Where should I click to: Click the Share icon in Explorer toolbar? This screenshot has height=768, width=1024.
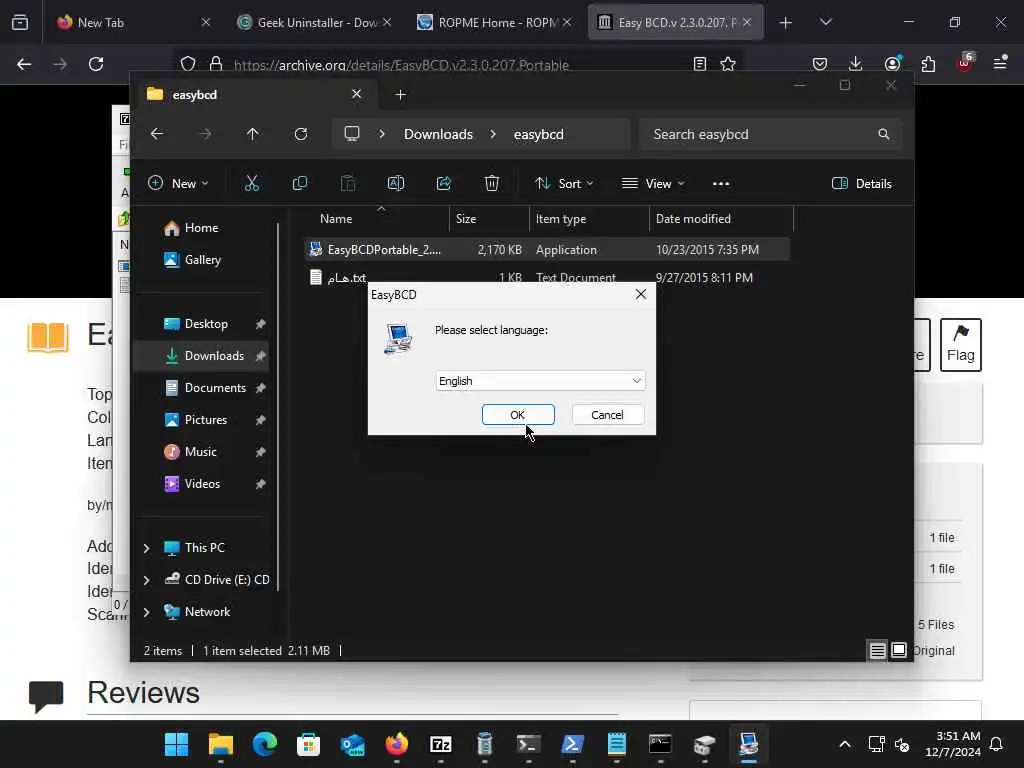(x=444, y=184)
